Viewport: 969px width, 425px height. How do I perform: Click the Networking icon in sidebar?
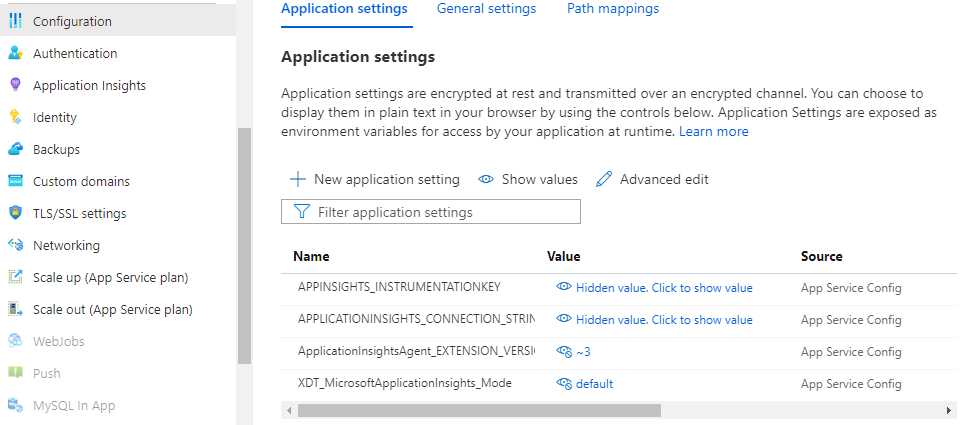click(15, 245)
